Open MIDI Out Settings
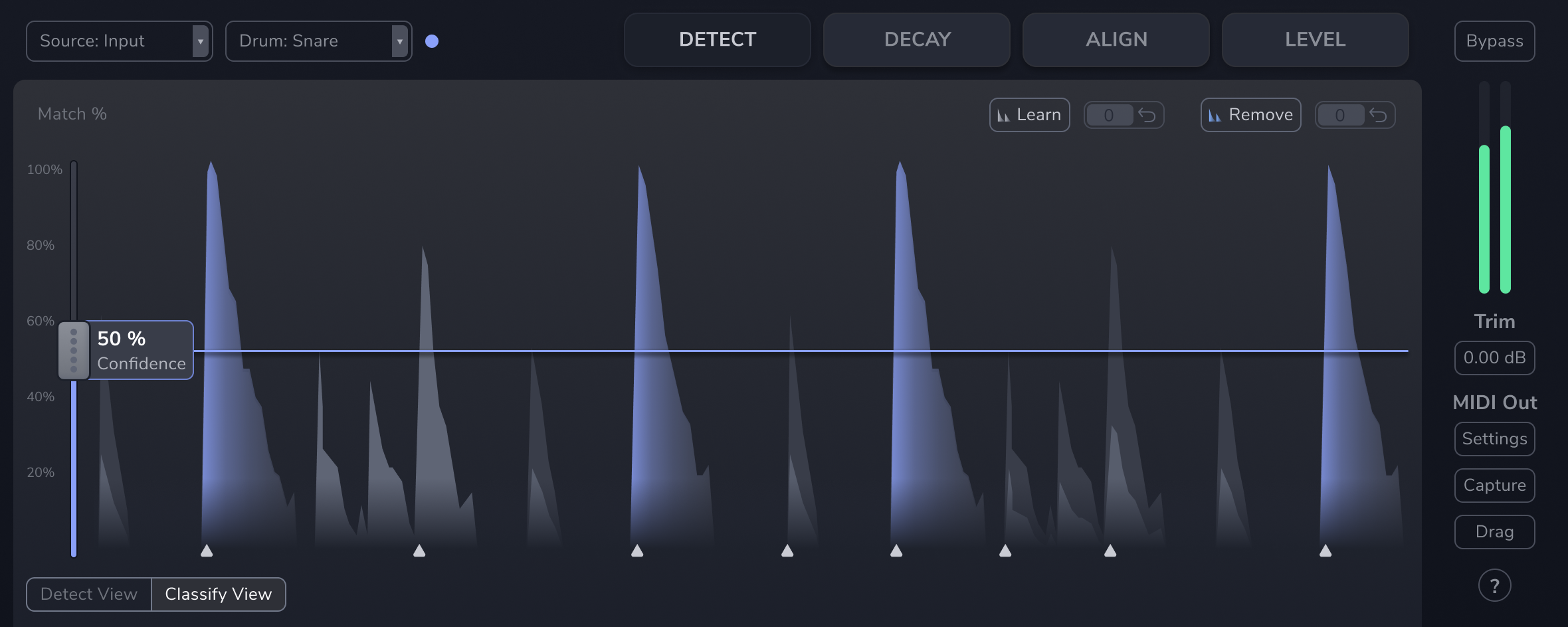This screenshot has height=627, width=1568. pos(1495,439)
